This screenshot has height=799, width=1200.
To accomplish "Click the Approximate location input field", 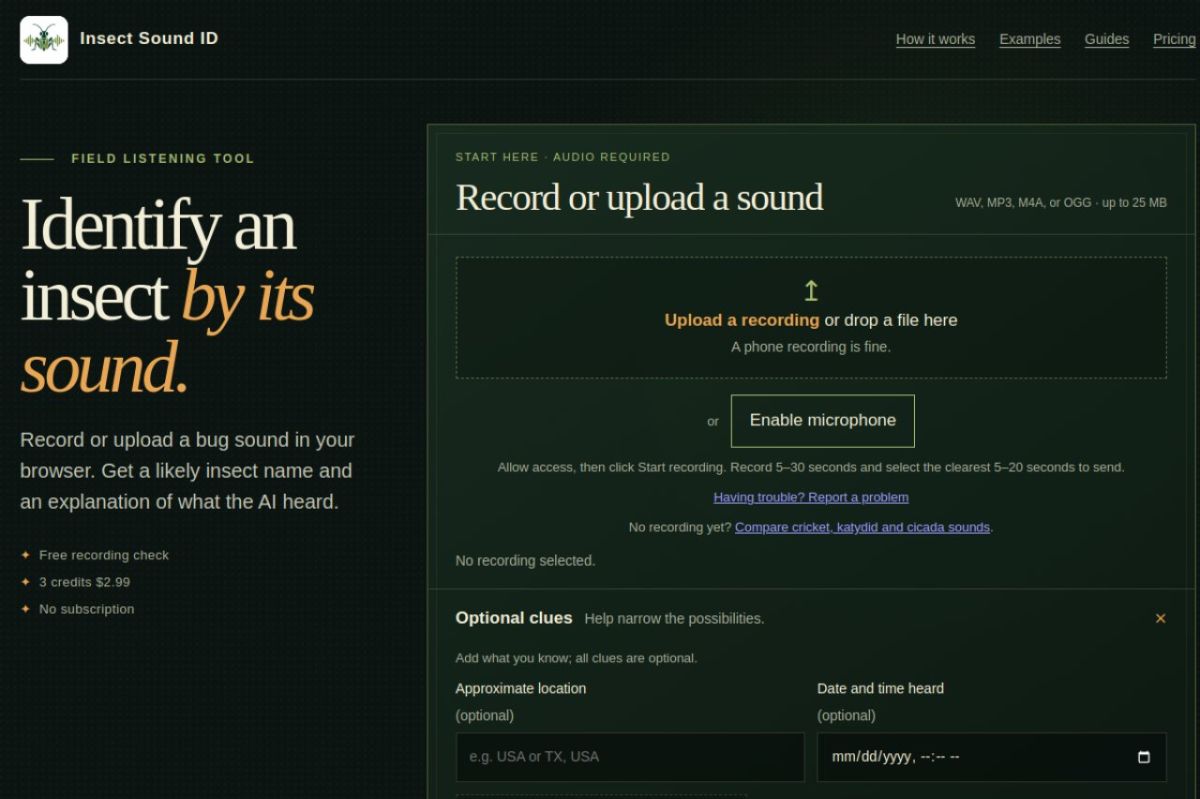I will tap(630, 757).
